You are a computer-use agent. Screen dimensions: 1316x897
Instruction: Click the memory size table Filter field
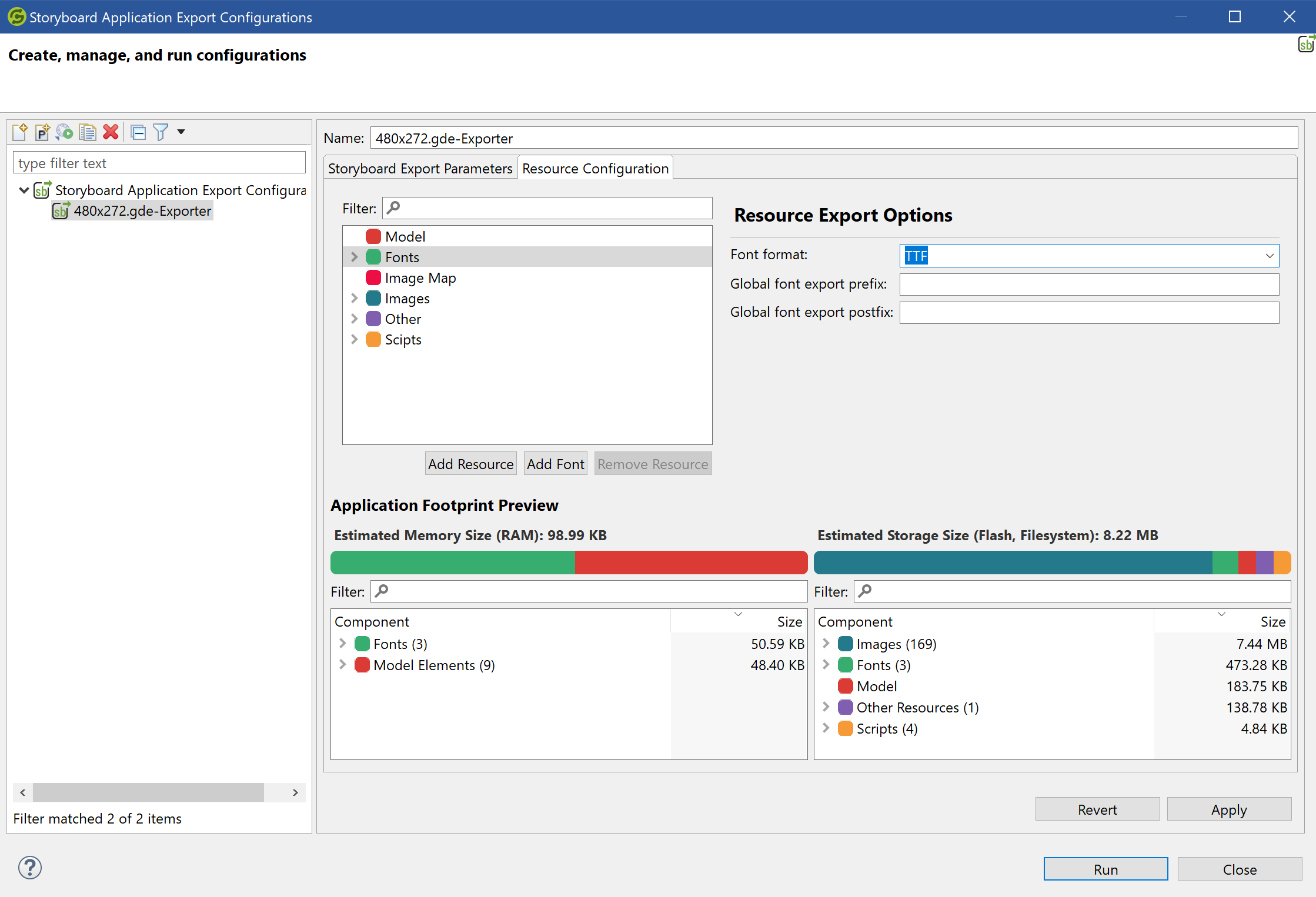(589, 591)
